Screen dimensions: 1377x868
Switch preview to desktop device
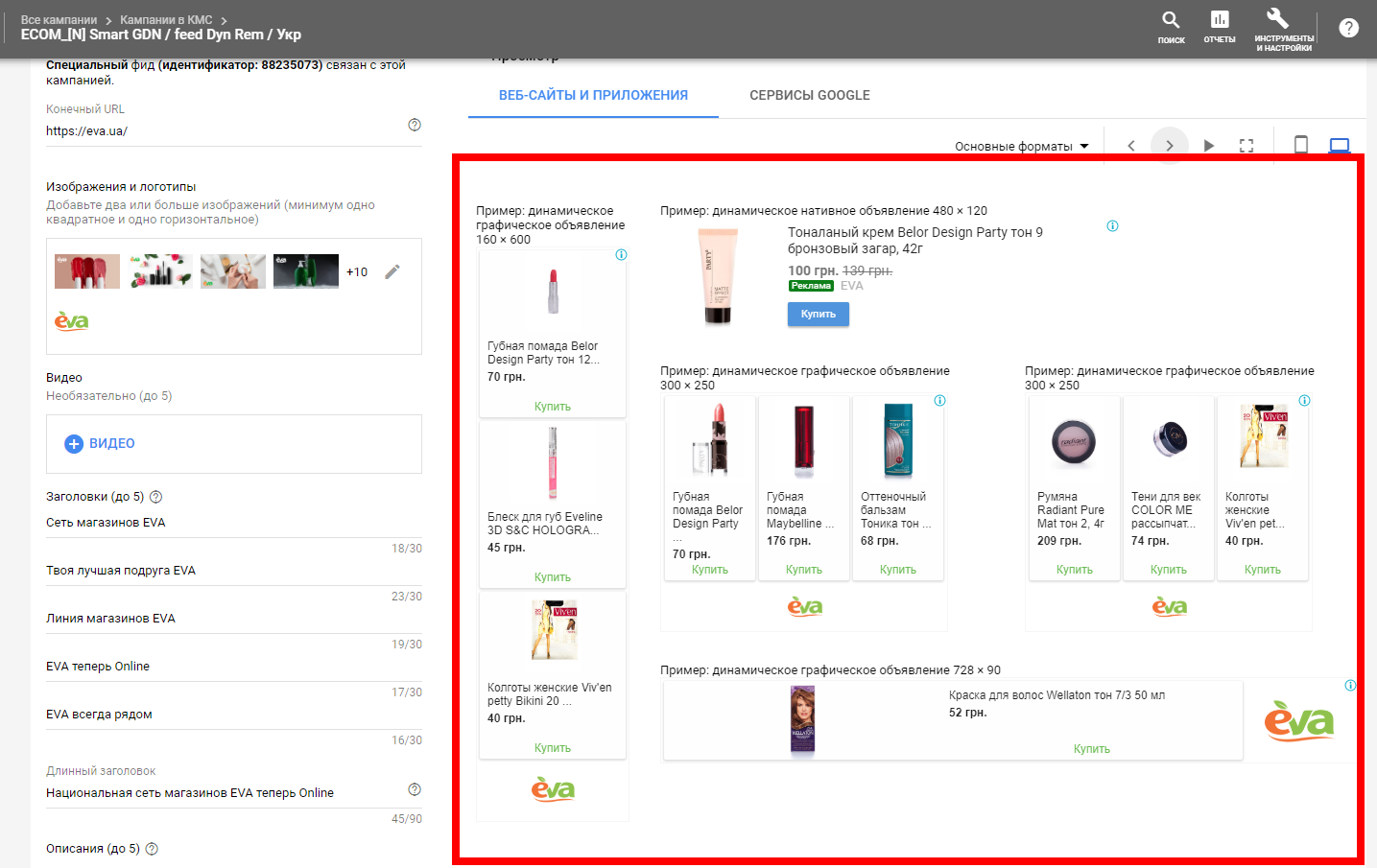[x=1340, y=145]
